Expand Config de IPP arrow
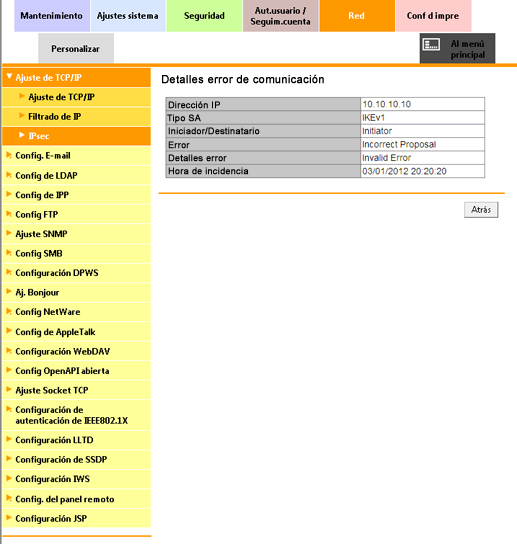This screenshot has height=544, width=517. [x=9, y=194]
